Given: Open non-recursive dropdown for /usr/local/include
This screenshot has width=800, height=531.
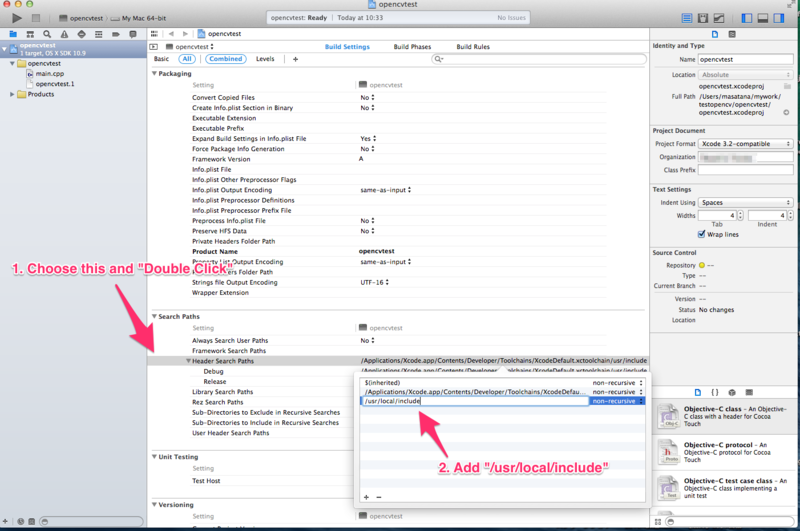Looking at the screenshot, I should coord(617,401).
